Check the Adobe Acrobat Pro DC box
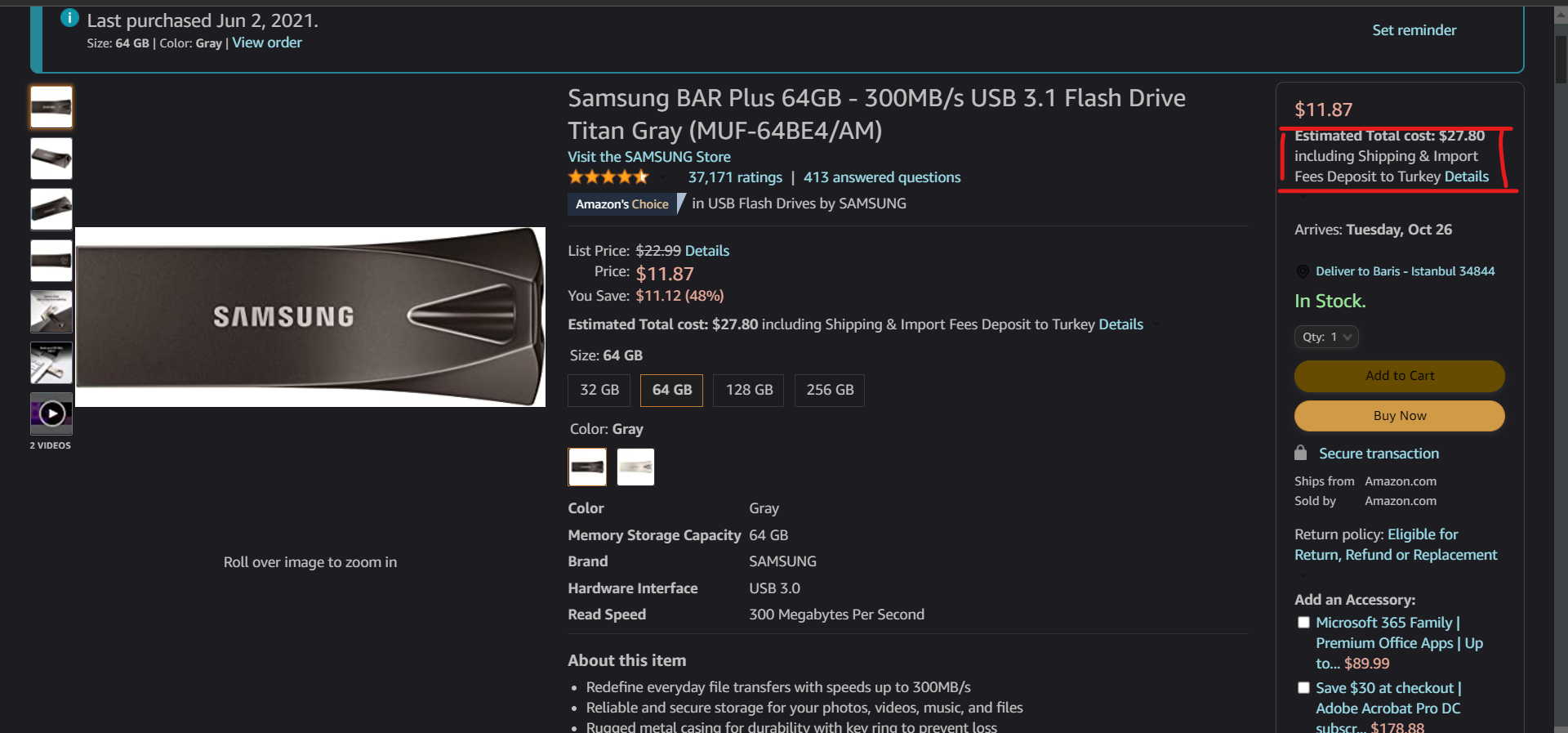Image resolution: width=1568 pixels, height=733 pixels. tap(1303, 688)
